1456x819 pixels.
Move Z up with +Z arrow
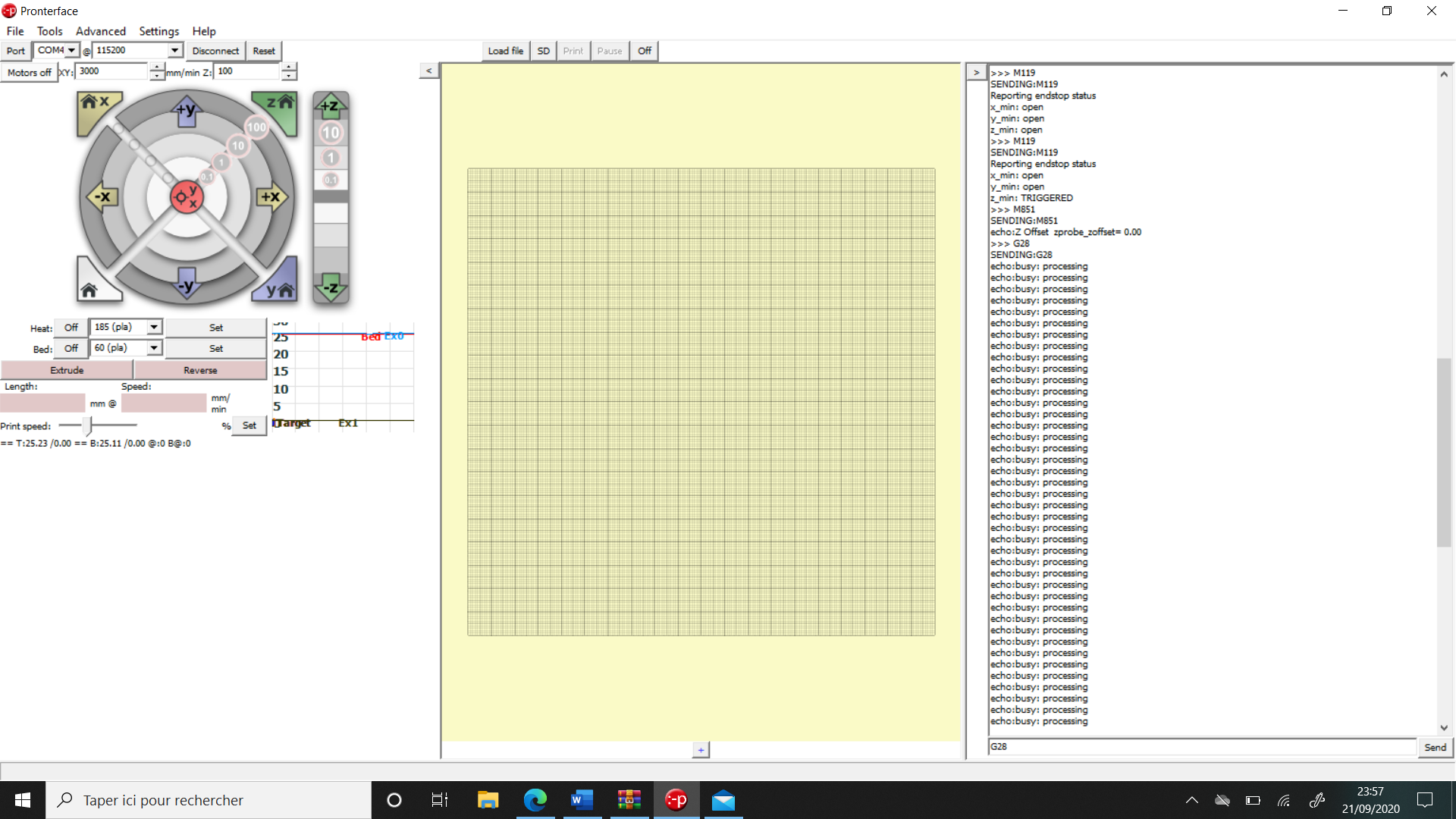point(331,105)
